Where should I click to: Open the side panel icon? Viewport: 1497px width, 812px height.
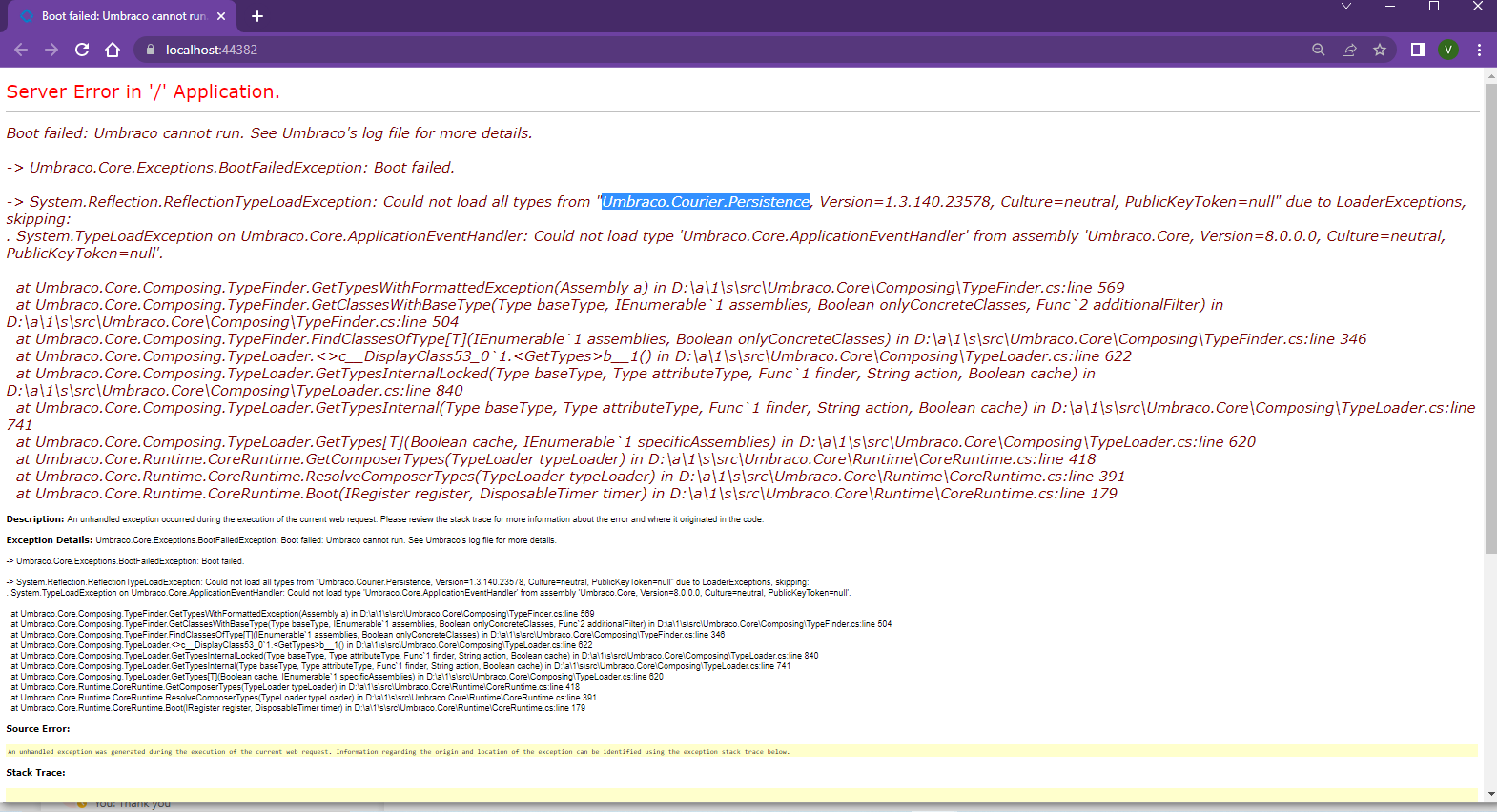(1418, 50)
